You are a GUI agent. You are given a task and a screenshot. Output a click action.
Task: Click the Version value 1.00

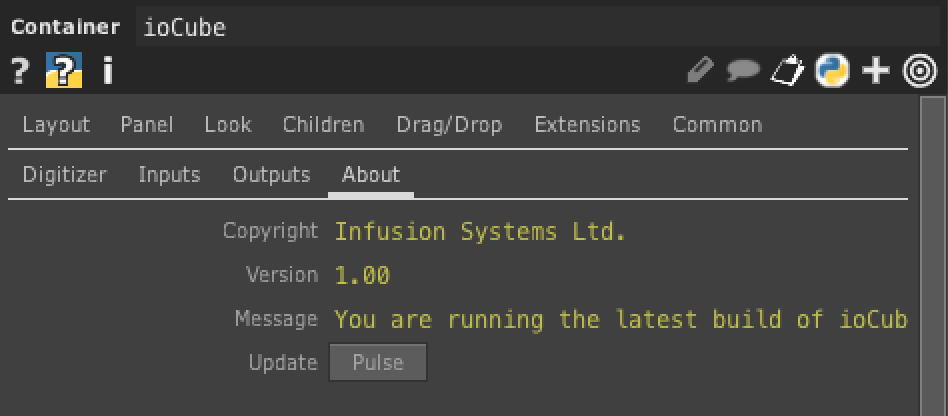point(362,276)
